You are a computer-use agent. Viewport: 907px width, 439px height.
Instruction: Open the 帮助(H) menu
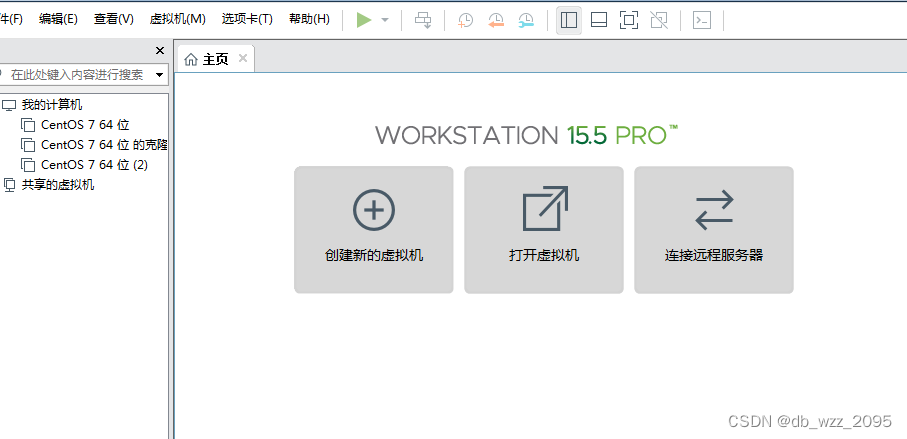tap(309, 19)
